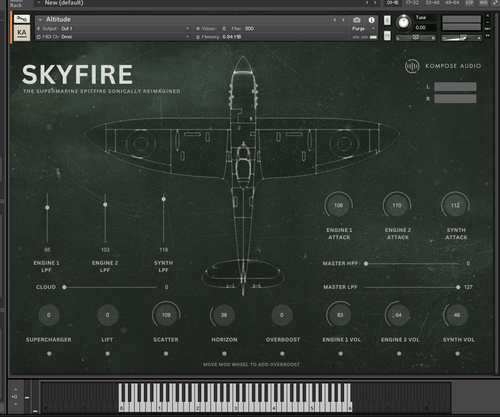Raise keyboard octave with up arrow
This screenshot has width=500, height=417.
coord(15,389)
